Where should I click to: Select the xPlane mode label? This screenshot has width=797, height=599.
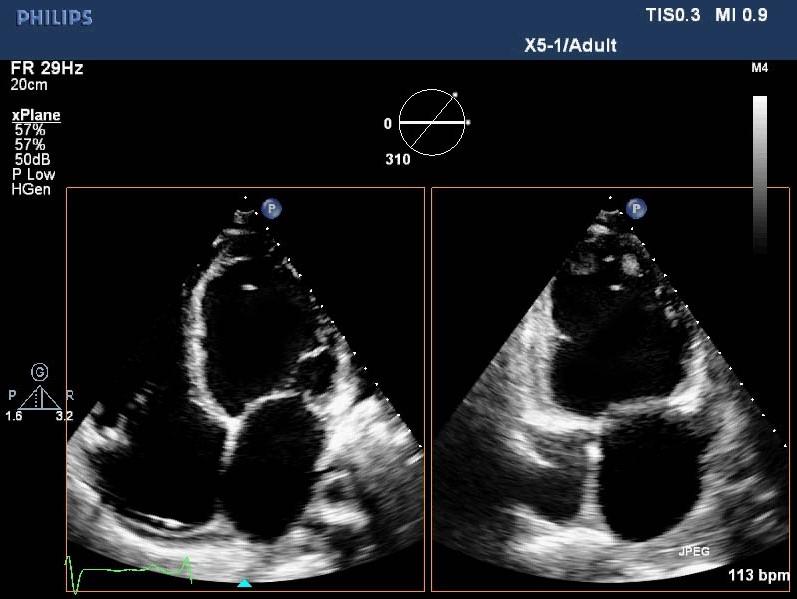36,115
